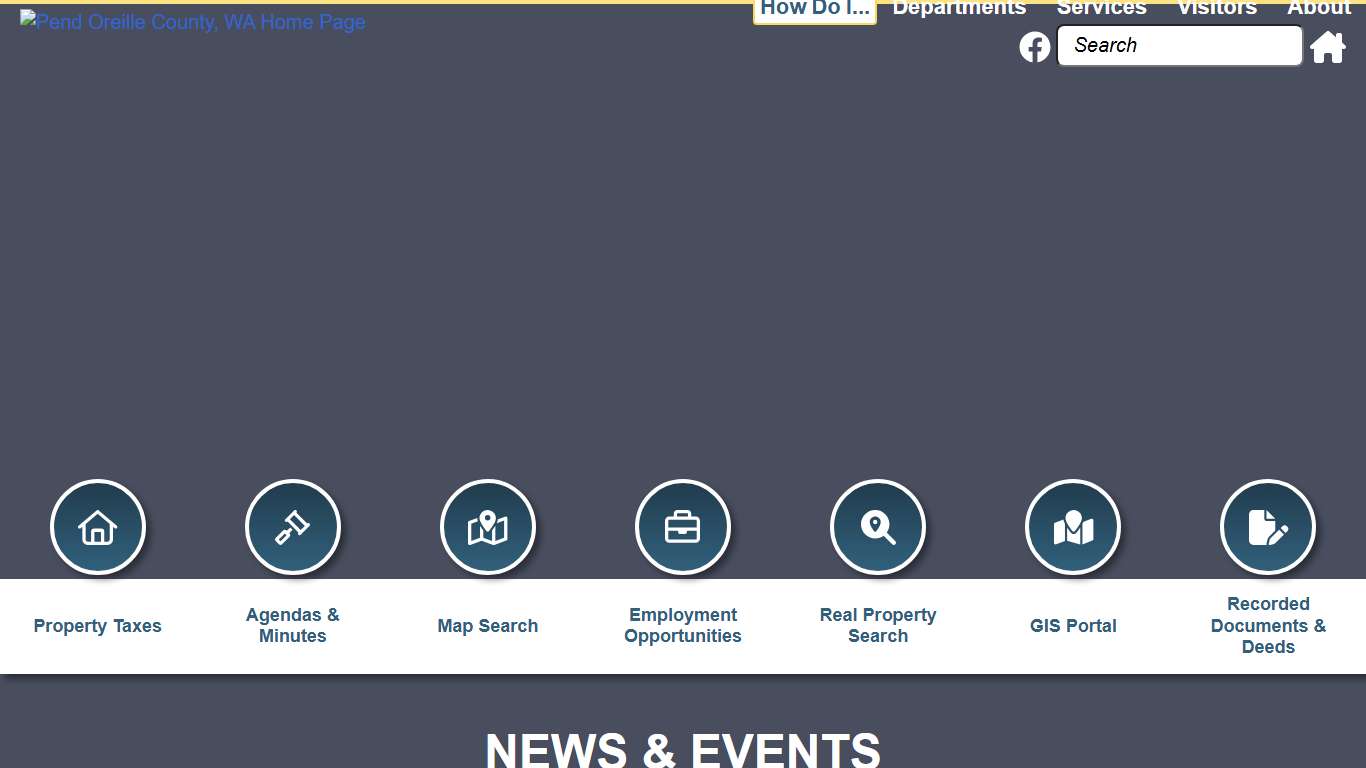The height and width of the screenshot is (768, 1366).
Task: Select the Real Property Search magnifier icon
Action: (877, 527)
